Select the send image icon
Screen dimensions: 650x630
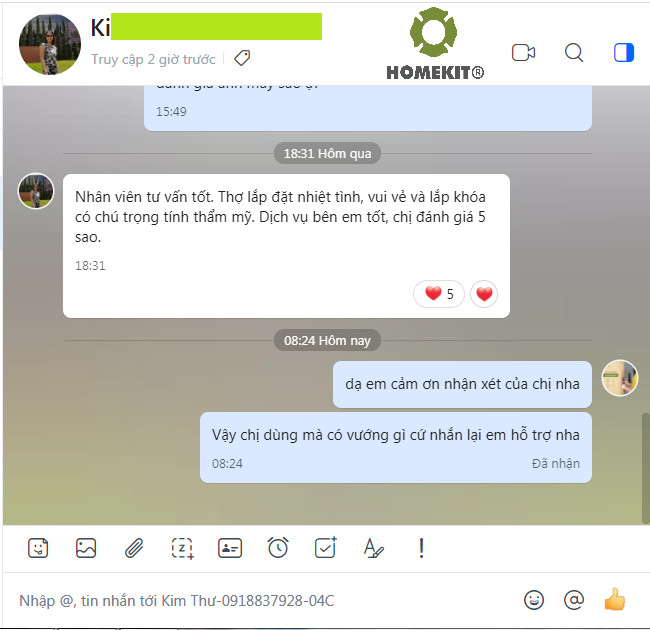coord(86,548)
